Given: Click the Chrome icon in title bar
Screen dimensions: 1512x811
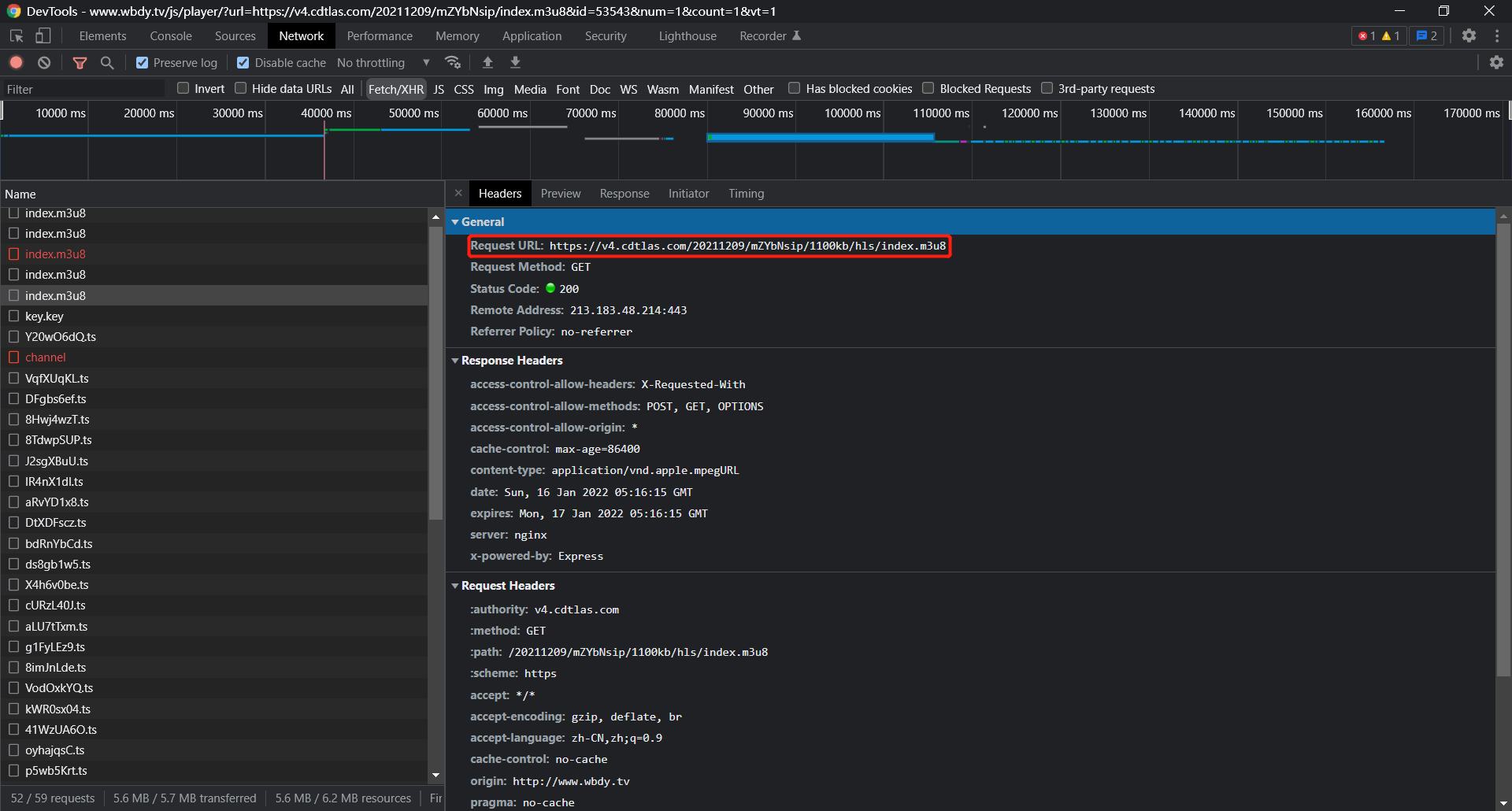Looking at the screenshot, I should click(x=13, y=11).
